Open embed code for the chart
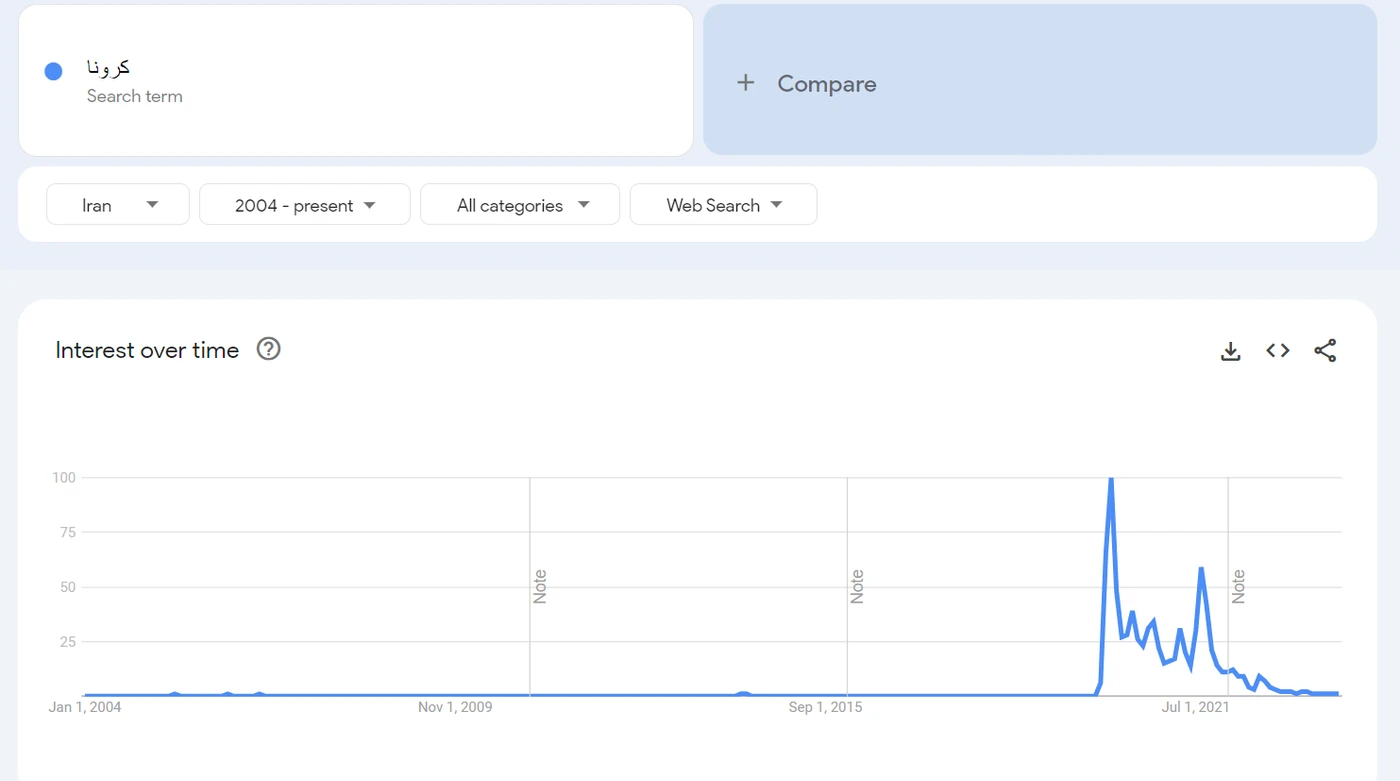This screenshot has width=1400, height=781. click(x=1278, y=351)
